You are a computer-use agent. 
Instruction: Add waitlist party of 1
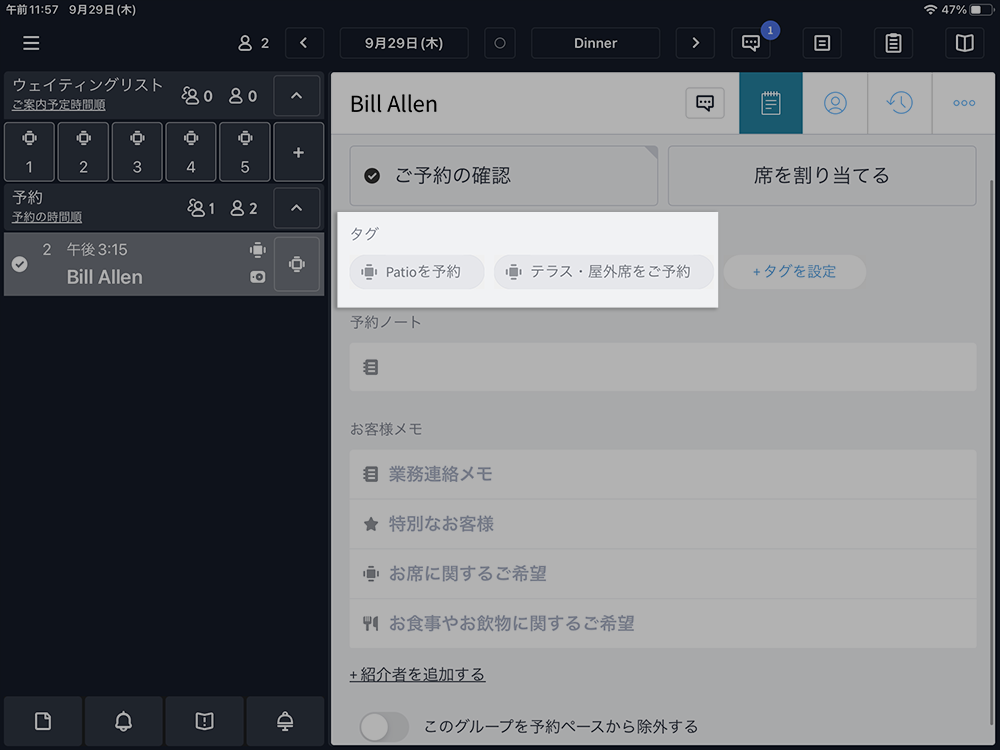coord(29,152)
